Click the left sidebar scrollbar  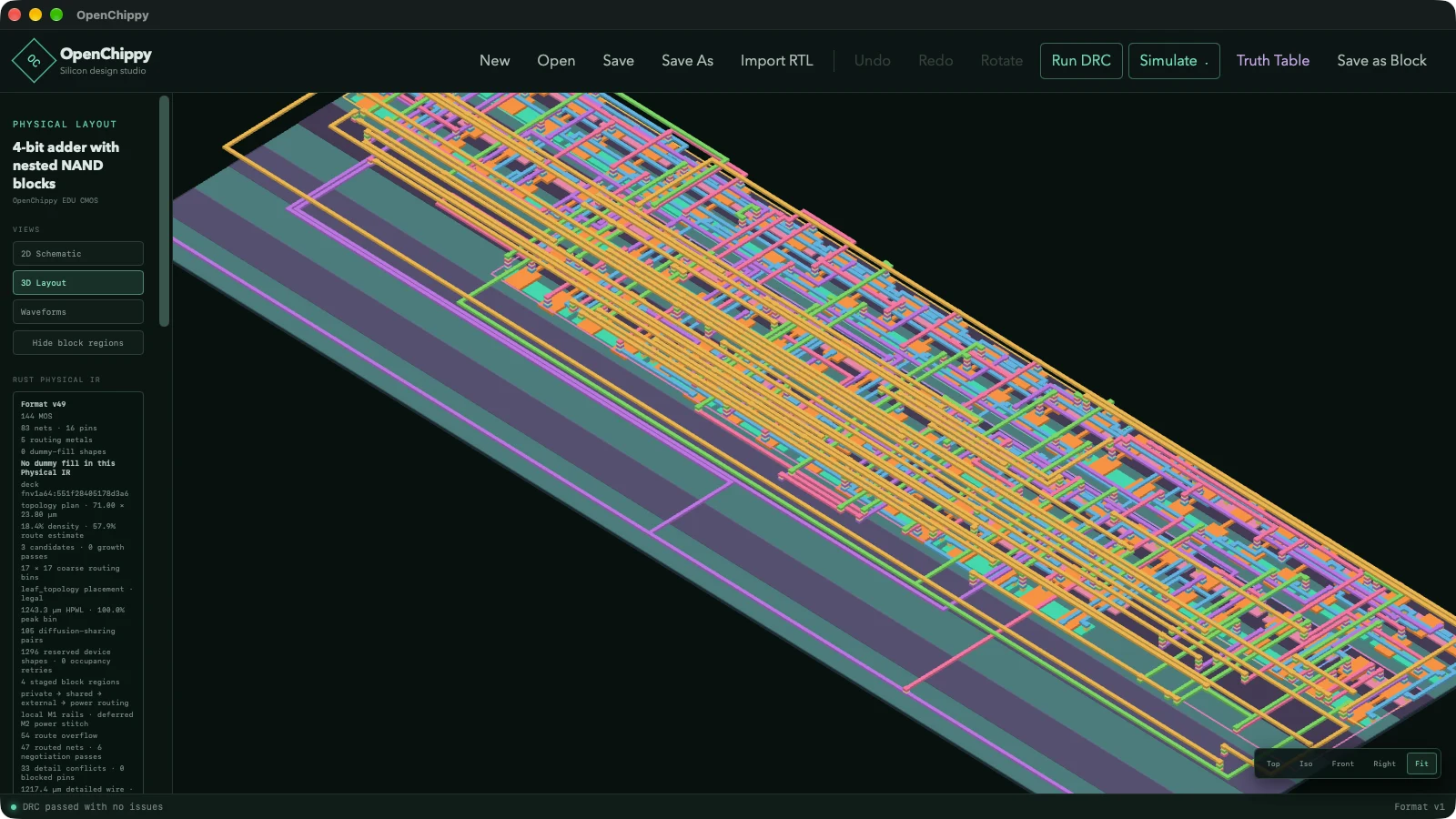click(165, 211)
